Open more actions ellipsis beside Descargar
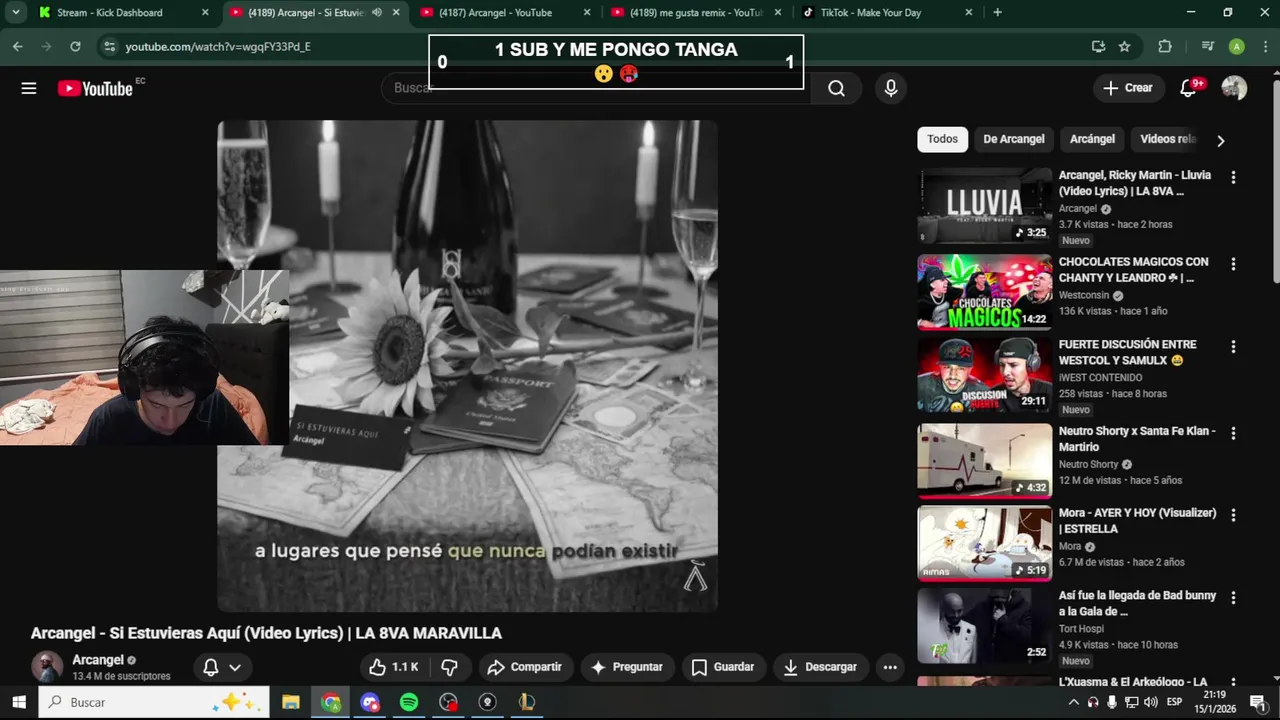The height and width of the screenshot is (720, 1280). (890, 667)
